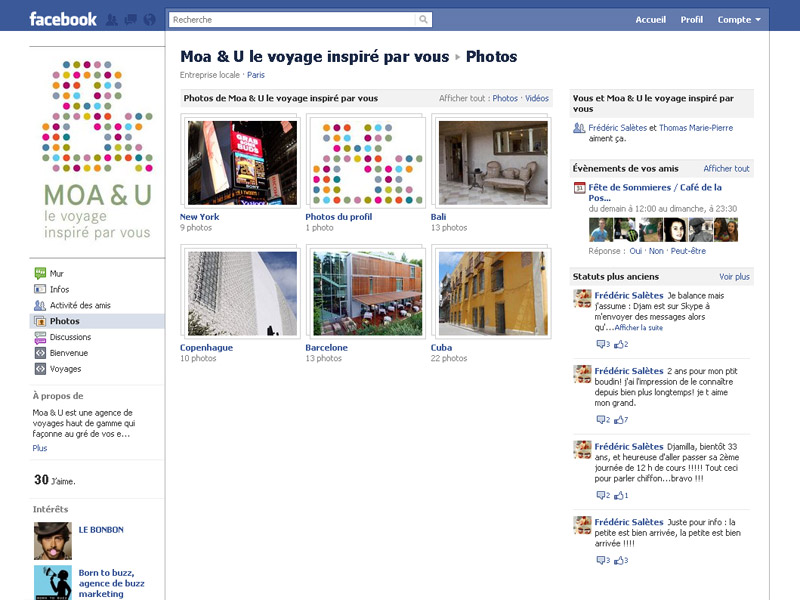Click the Voyages sidebar icon
This screenshot has height=600, width=800.
40,368
